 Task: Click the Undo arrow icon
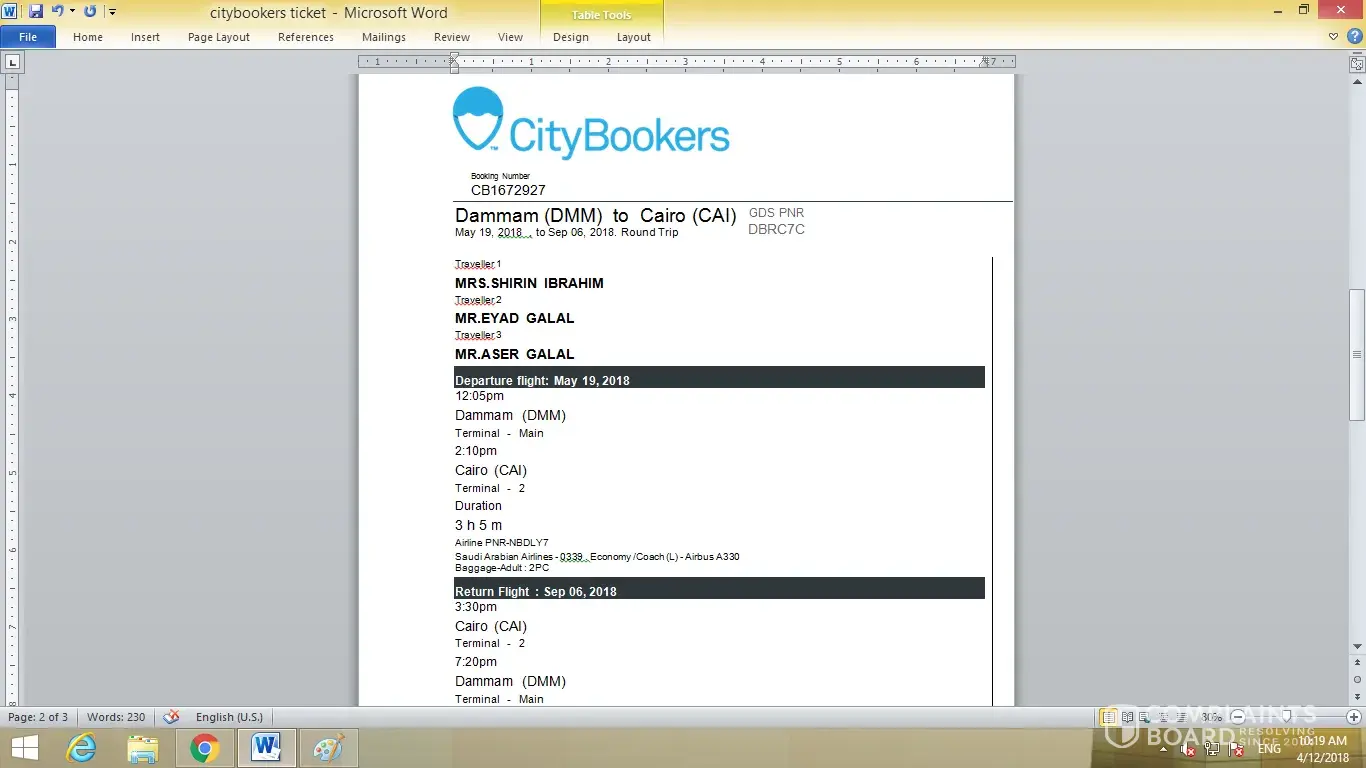tap(57, 11)
